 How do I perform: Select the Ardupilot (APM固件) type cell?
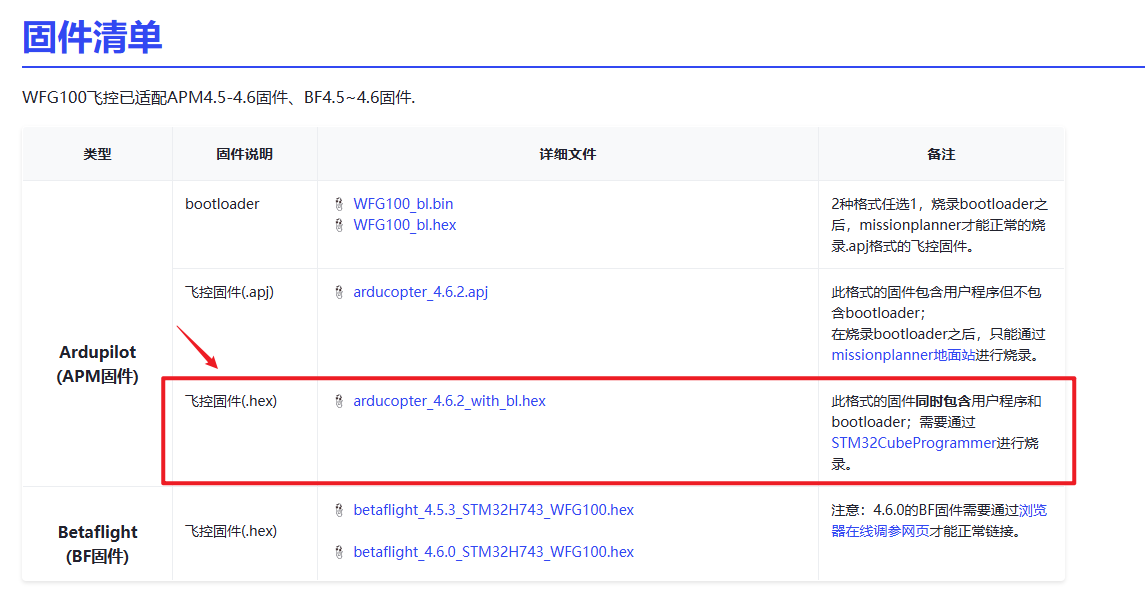click(x=97, y=364)
